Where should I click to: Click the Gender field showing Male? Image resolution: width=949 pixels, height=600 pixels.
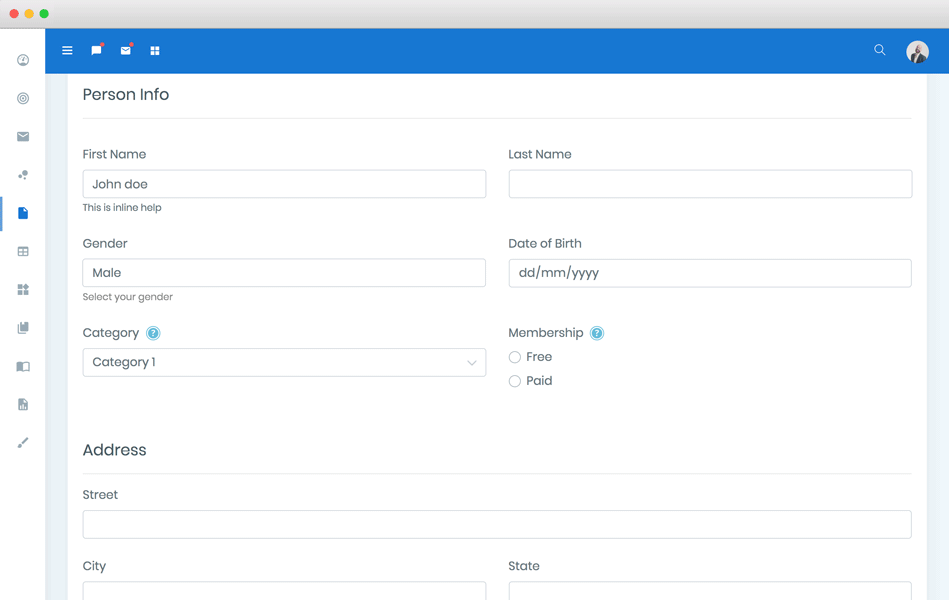[284, 273]
